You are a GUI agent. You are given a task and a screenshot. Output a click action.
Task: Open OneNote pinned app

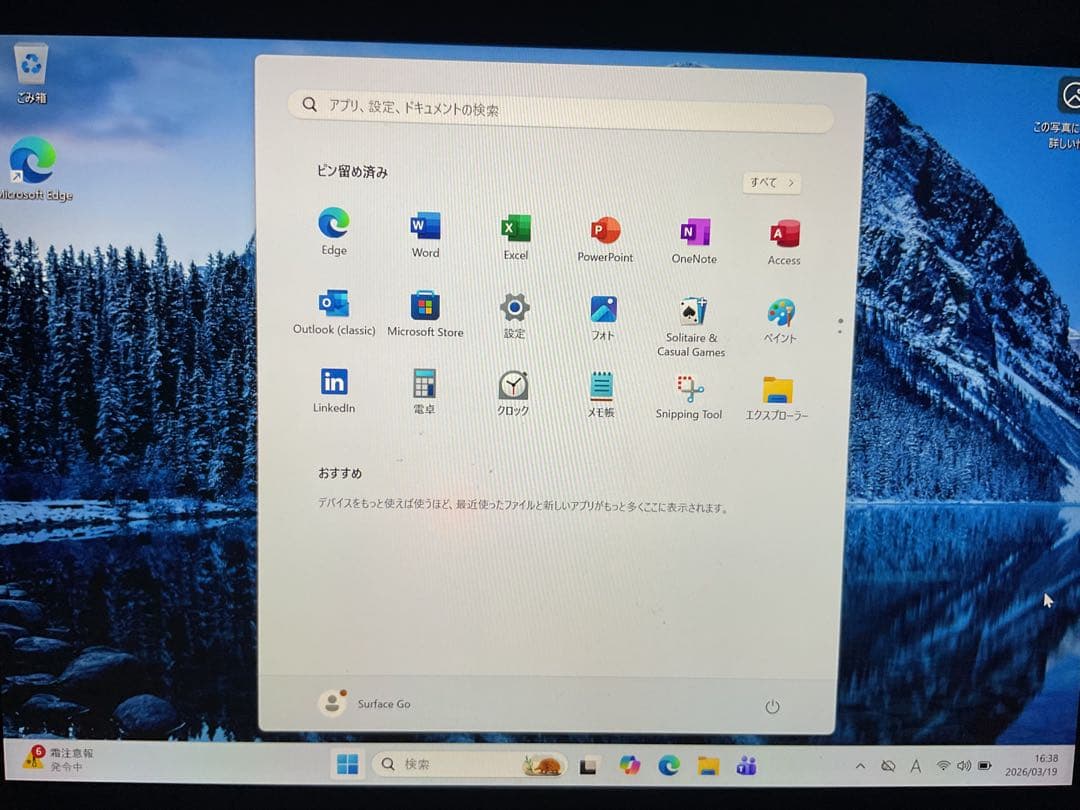pyautogui.click(x=694, y=241)
